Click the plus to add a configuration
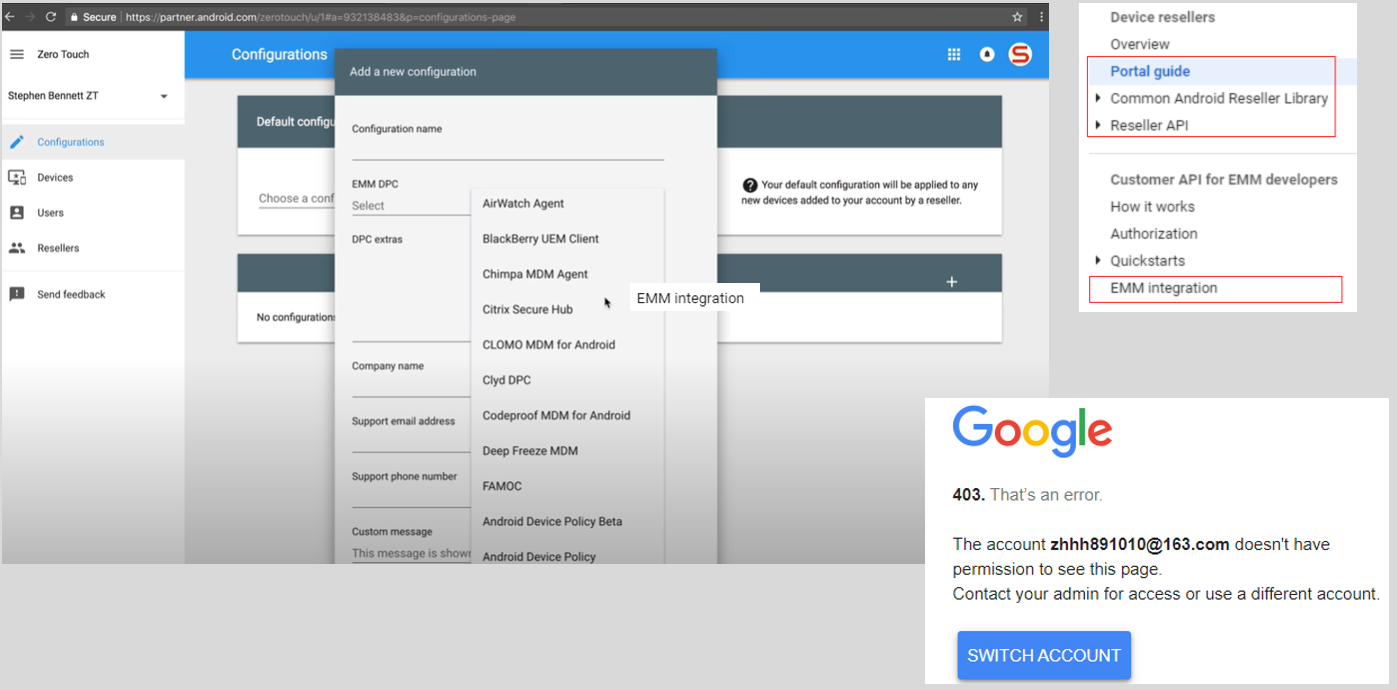 point(951,283)
